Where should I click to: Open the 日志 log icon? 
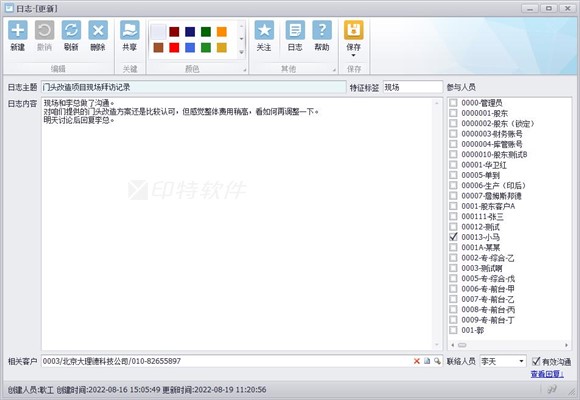pos(295,30)
